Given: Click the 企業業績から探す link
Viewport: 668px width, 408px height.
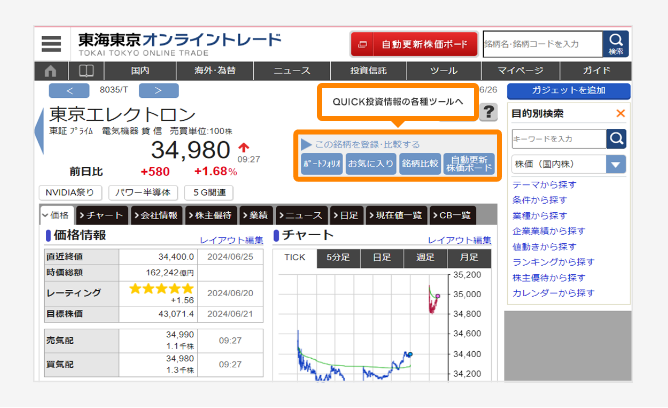Looking at the screenshot, I should coord(549,231).
